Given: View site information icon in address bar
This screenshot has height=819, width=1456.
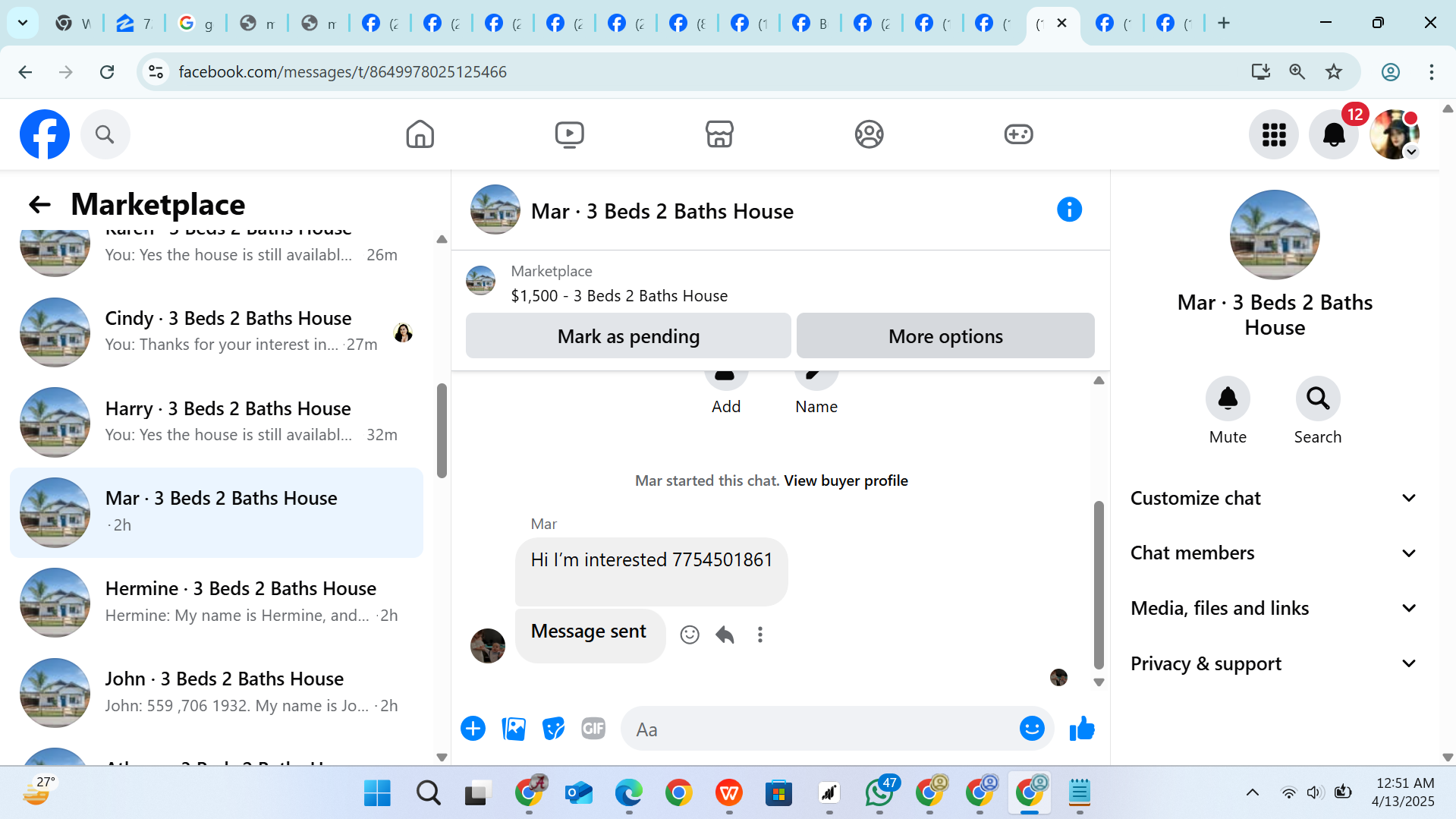Looking at the screenshot, I should pos(156,72).
